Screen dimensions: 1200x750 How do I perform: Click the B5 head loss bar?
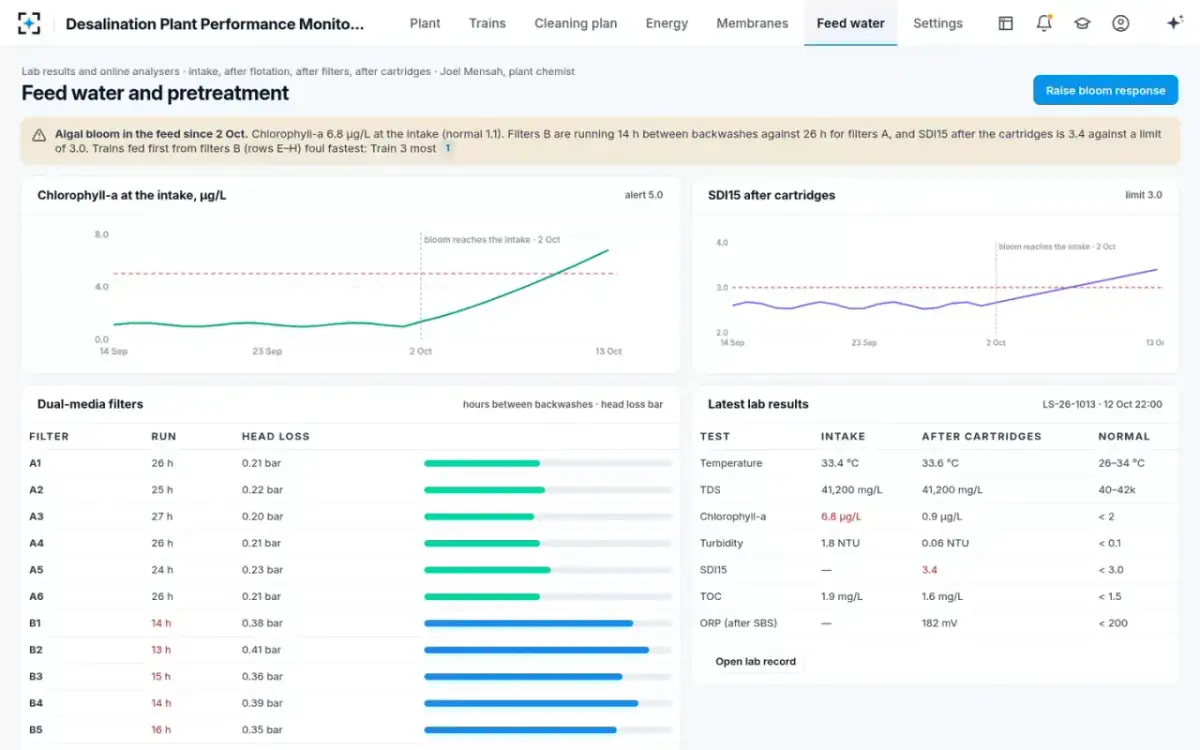click(x=547, y=730)
